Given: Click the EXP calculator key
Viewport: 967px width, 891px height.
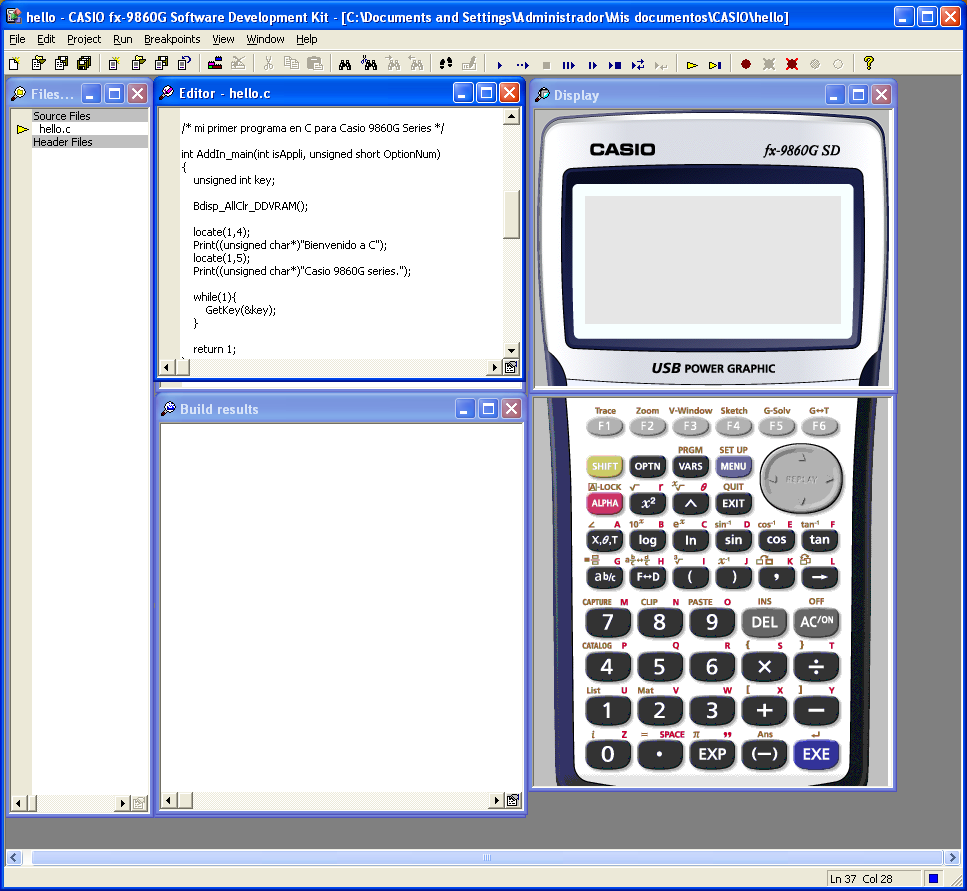Looking at the screenshot, I should (712, 754).
